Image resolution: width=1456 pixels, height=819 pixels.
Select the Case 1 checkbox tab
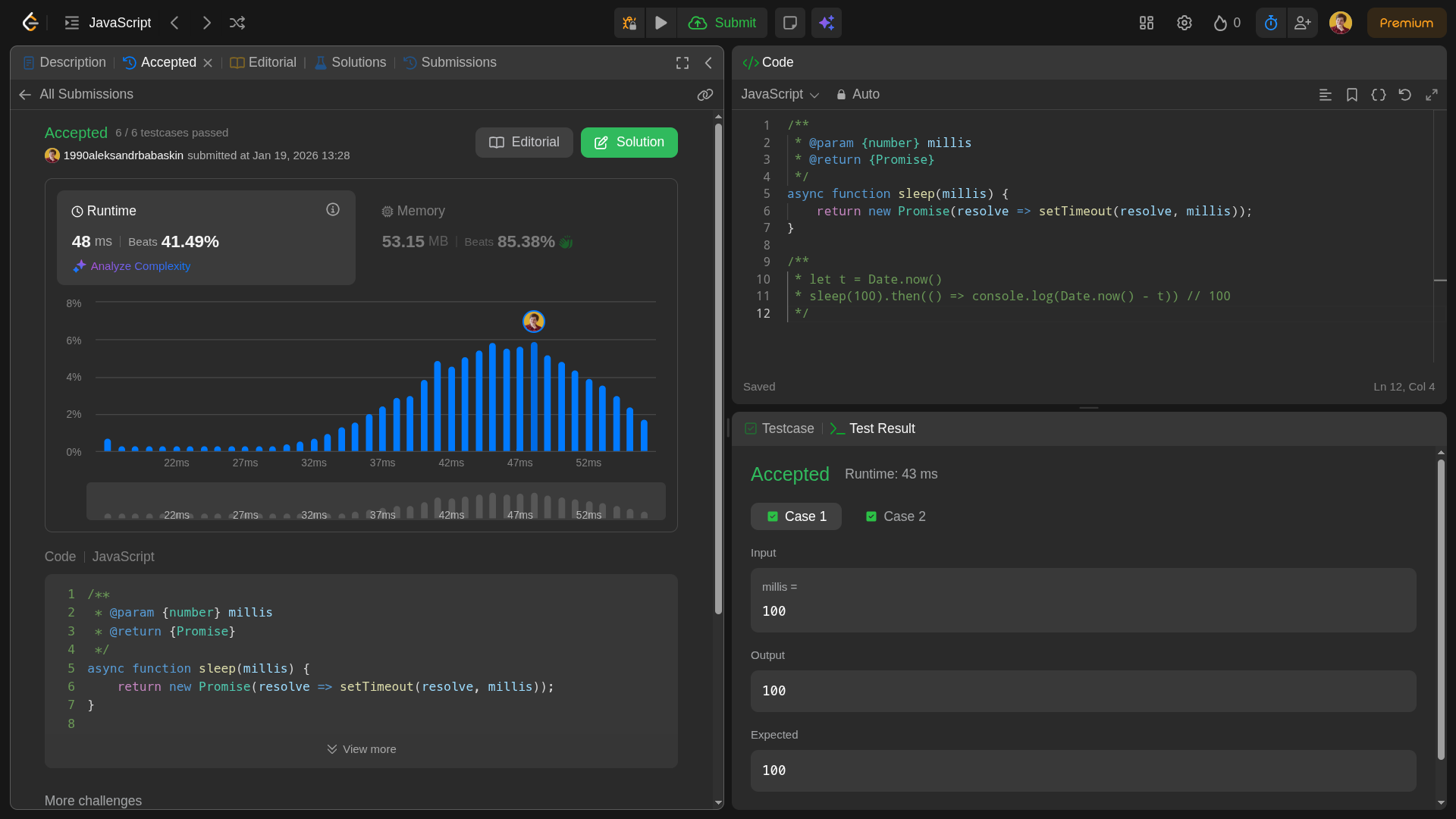click(x=796, y=516)
